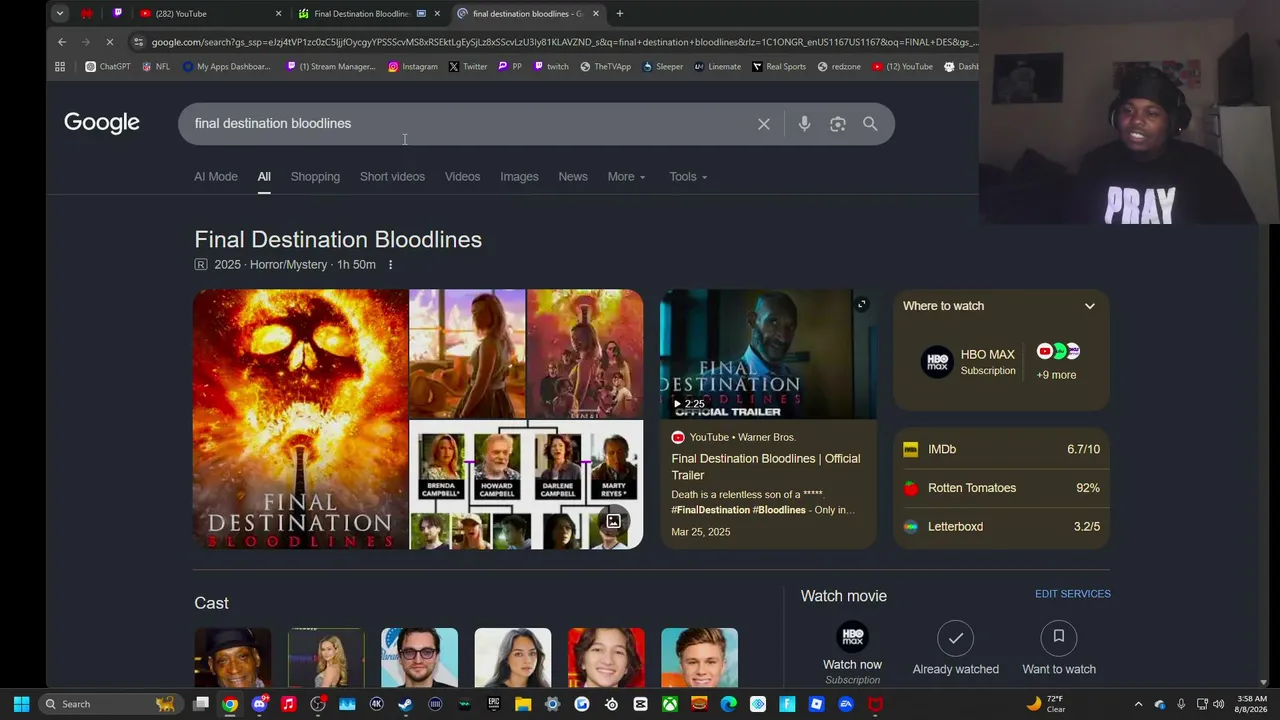Open the Letterboxd 3.2/5 rating
This screenshot has width=1280, height=720.
1001,527
